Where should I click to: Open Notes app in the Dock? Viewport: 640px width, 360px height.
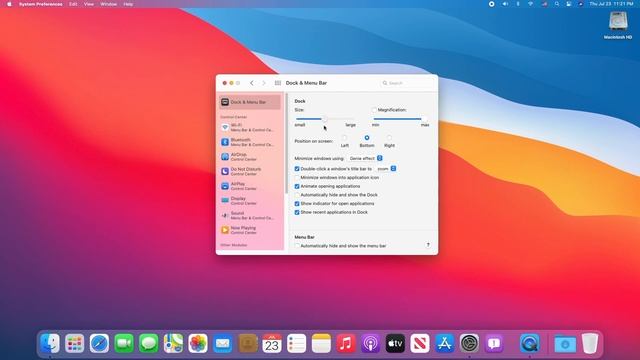(321, 343)
